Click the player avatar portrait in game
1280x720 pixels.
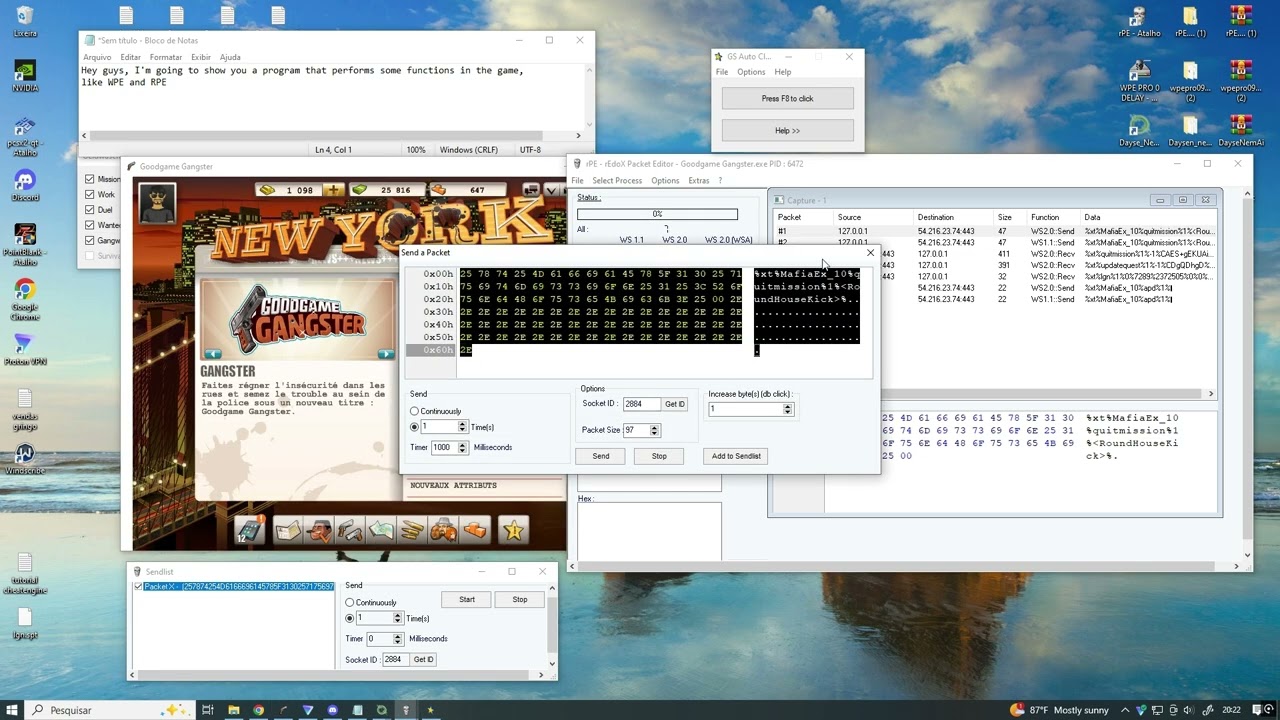[x=157, y=203]
